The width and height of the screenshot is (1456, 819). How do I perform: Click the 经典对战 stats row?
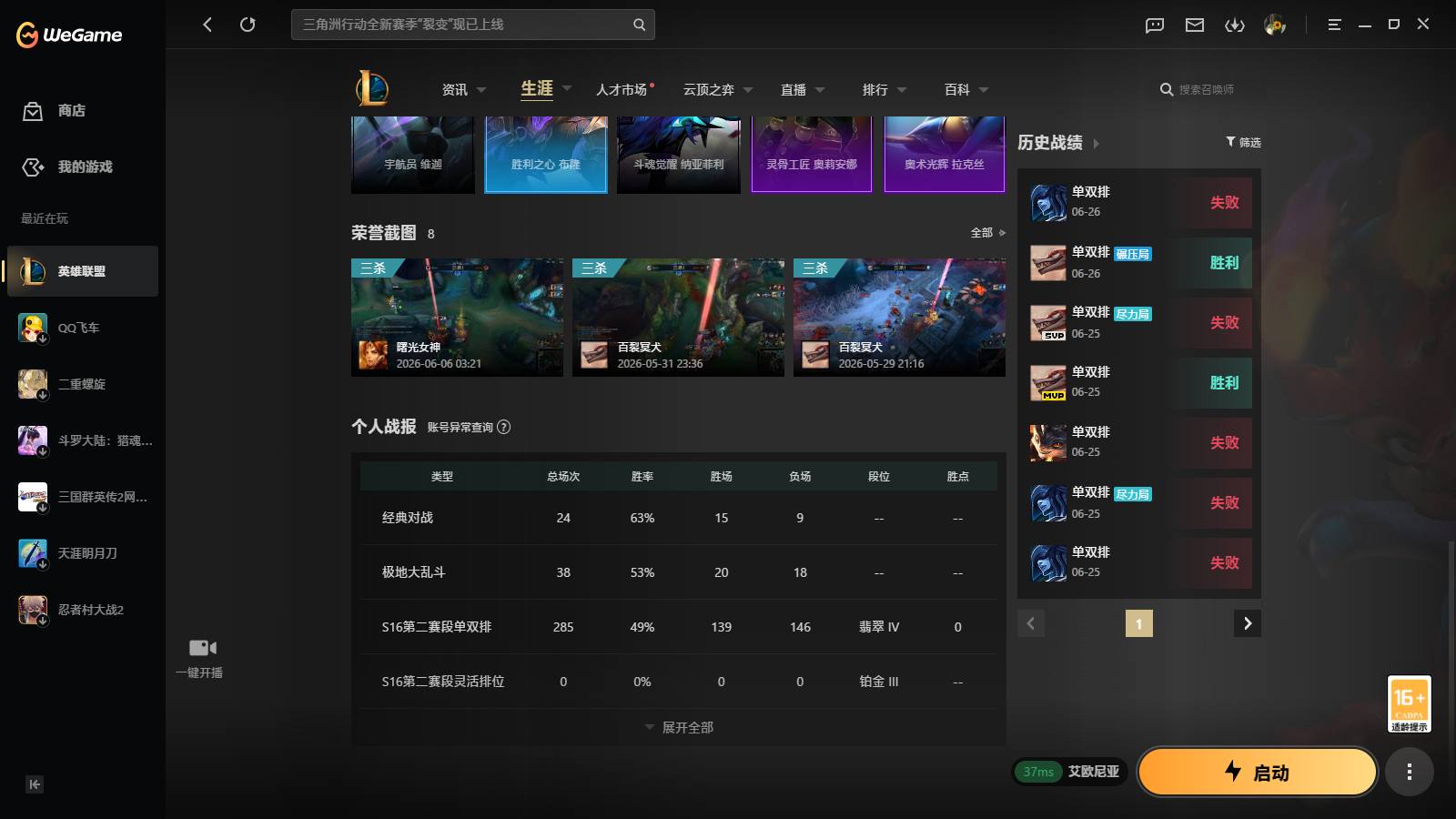(x=679, y=518)
